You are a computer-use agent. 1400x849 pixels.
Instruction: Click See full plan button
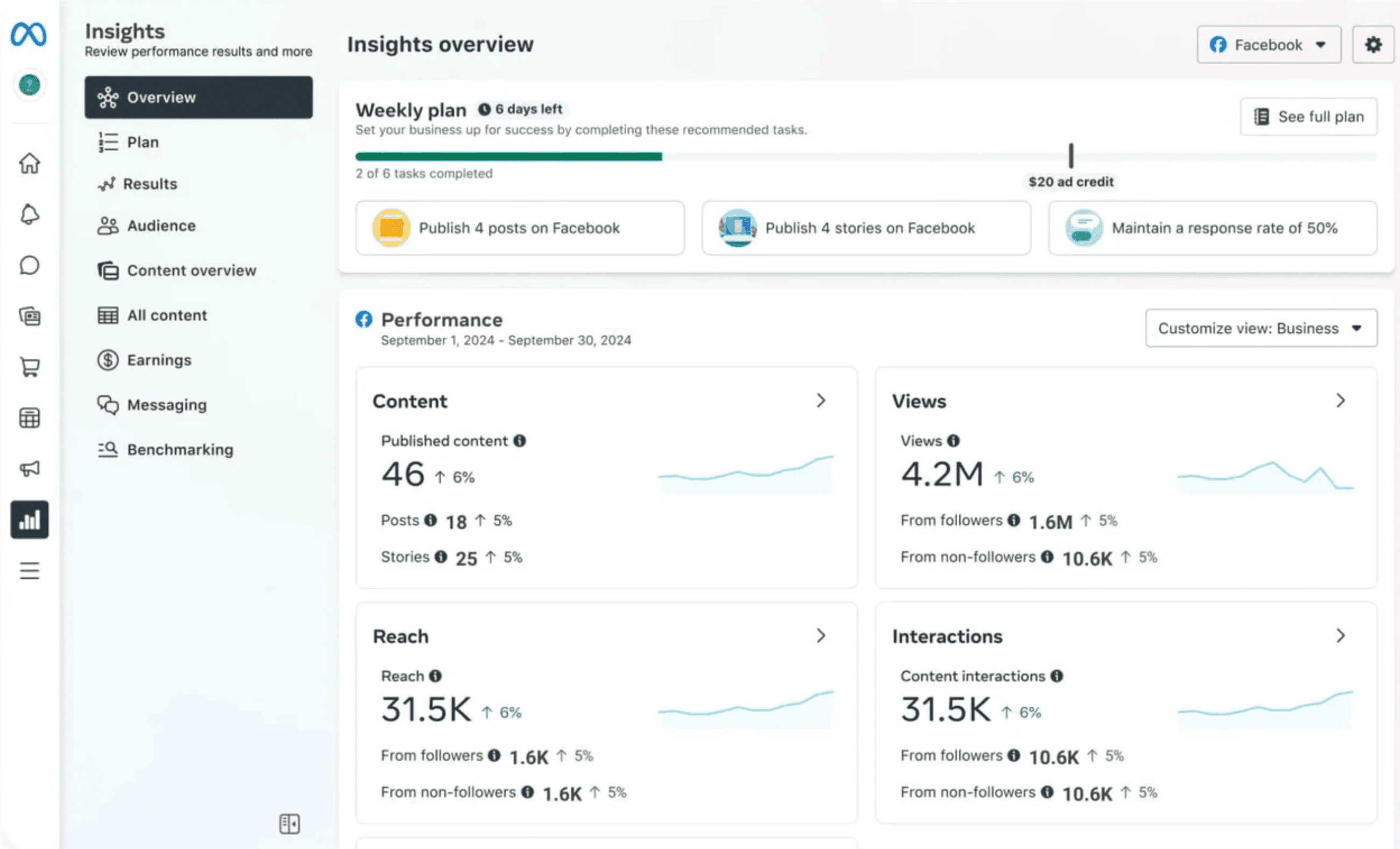(x=1308, y=116)
